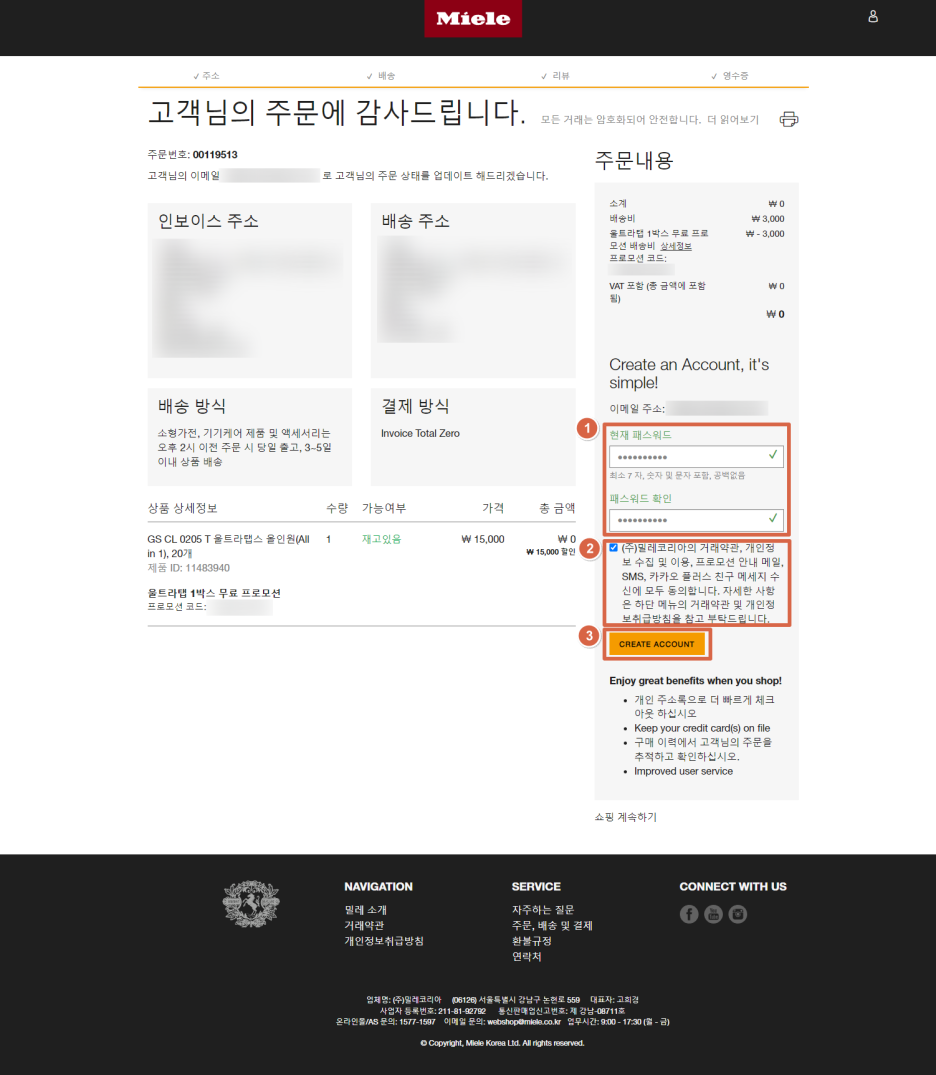Open Miele Instagram icon
Image resolution: width=936 pixels, height=1075 pixels.
click(738, 914)
